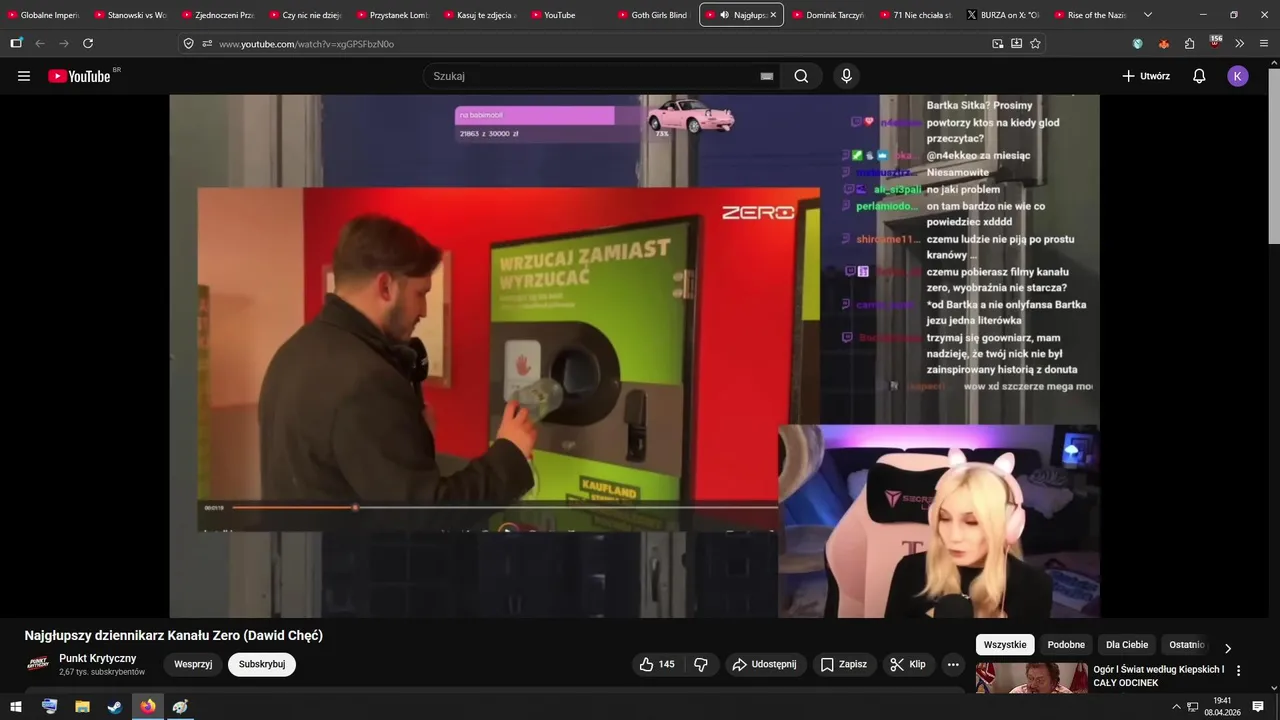Start voice search with the microphone icon
The width and height of the screenshot is (1280, 720).
tap(847, 76)
